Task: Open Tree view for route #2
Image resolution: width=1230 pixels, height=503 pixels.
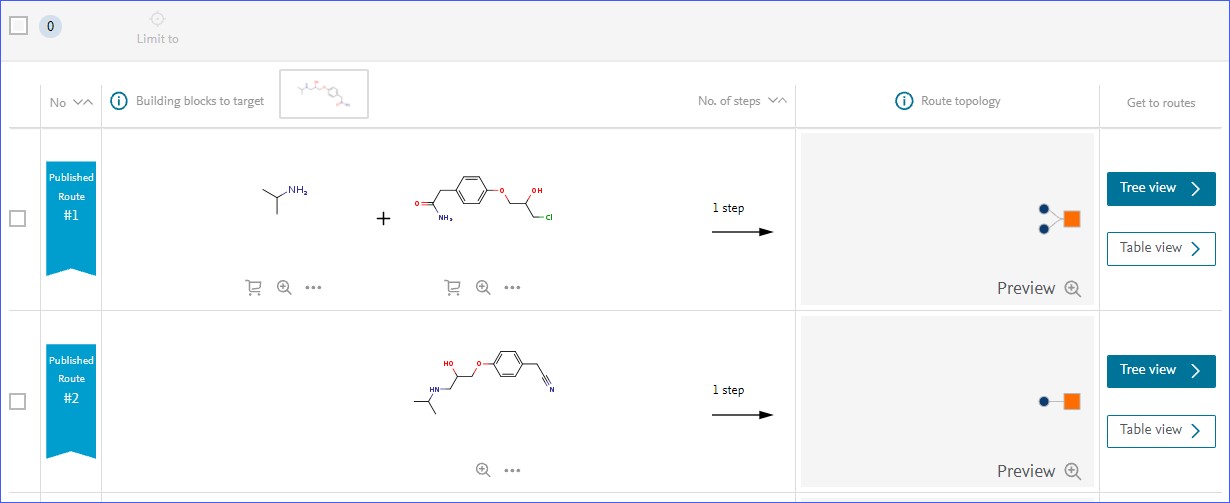Action: (x=1160, y=370)
